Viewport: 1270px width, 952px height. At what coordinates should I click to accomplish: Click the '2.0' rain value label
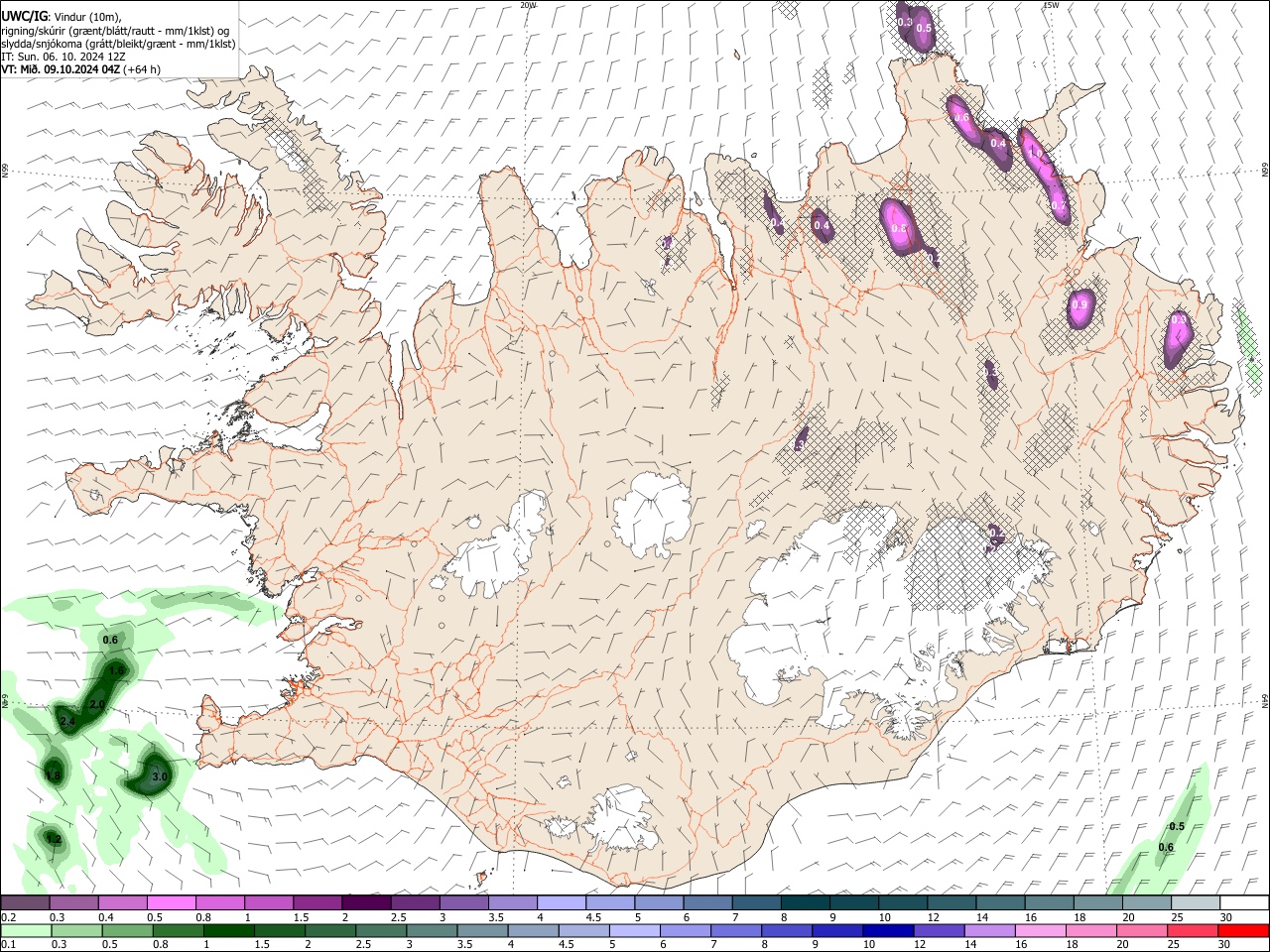click(x=97, y=704)
